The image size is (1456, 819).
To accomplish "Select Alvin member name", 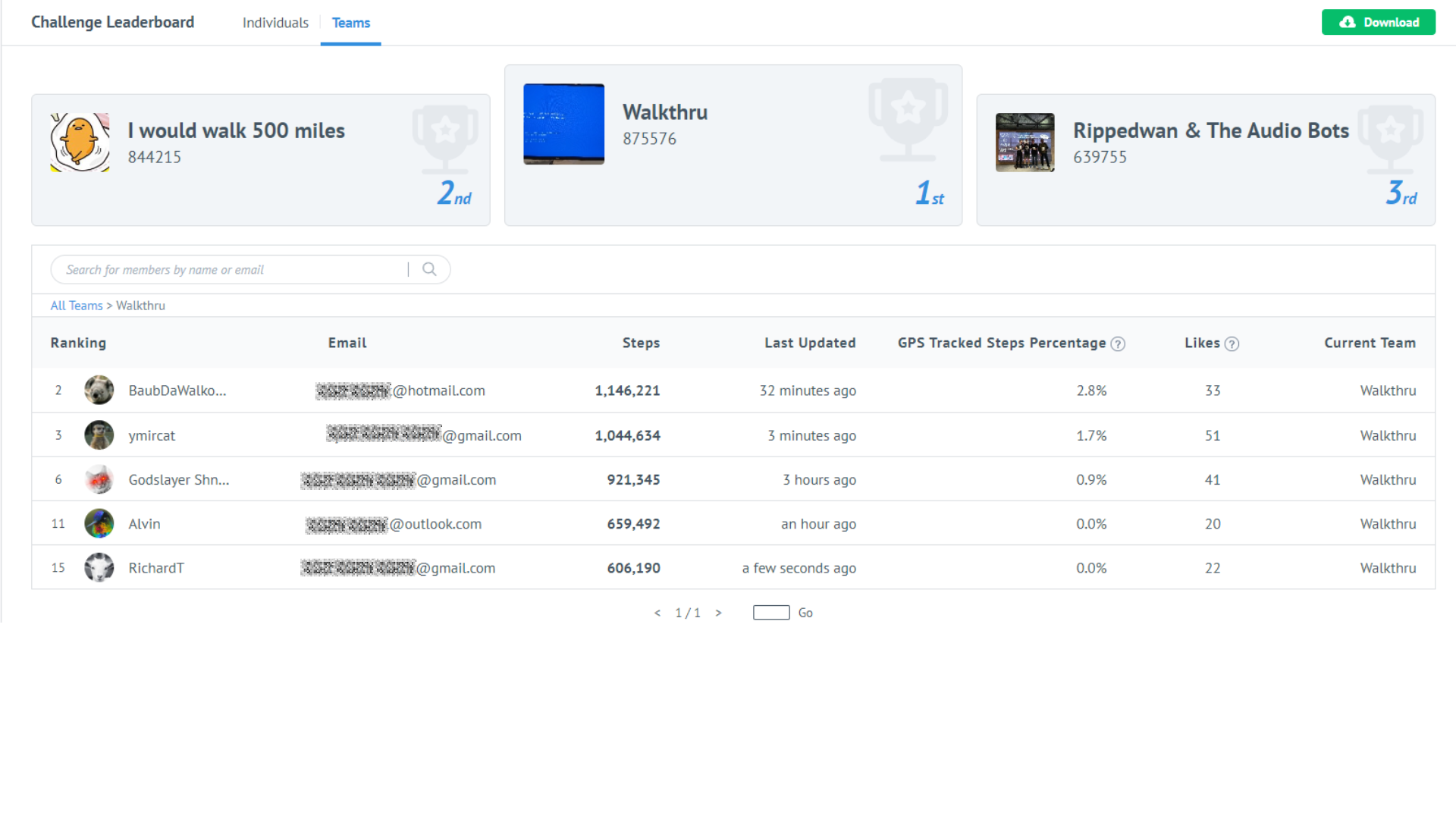I will click(x=144, y=523).
